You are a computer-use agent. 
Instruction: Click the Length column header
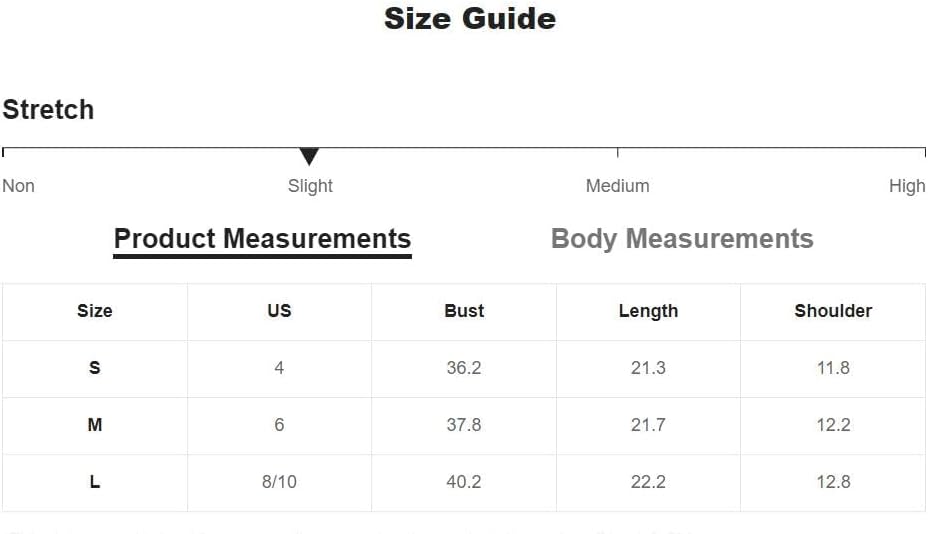648,311
